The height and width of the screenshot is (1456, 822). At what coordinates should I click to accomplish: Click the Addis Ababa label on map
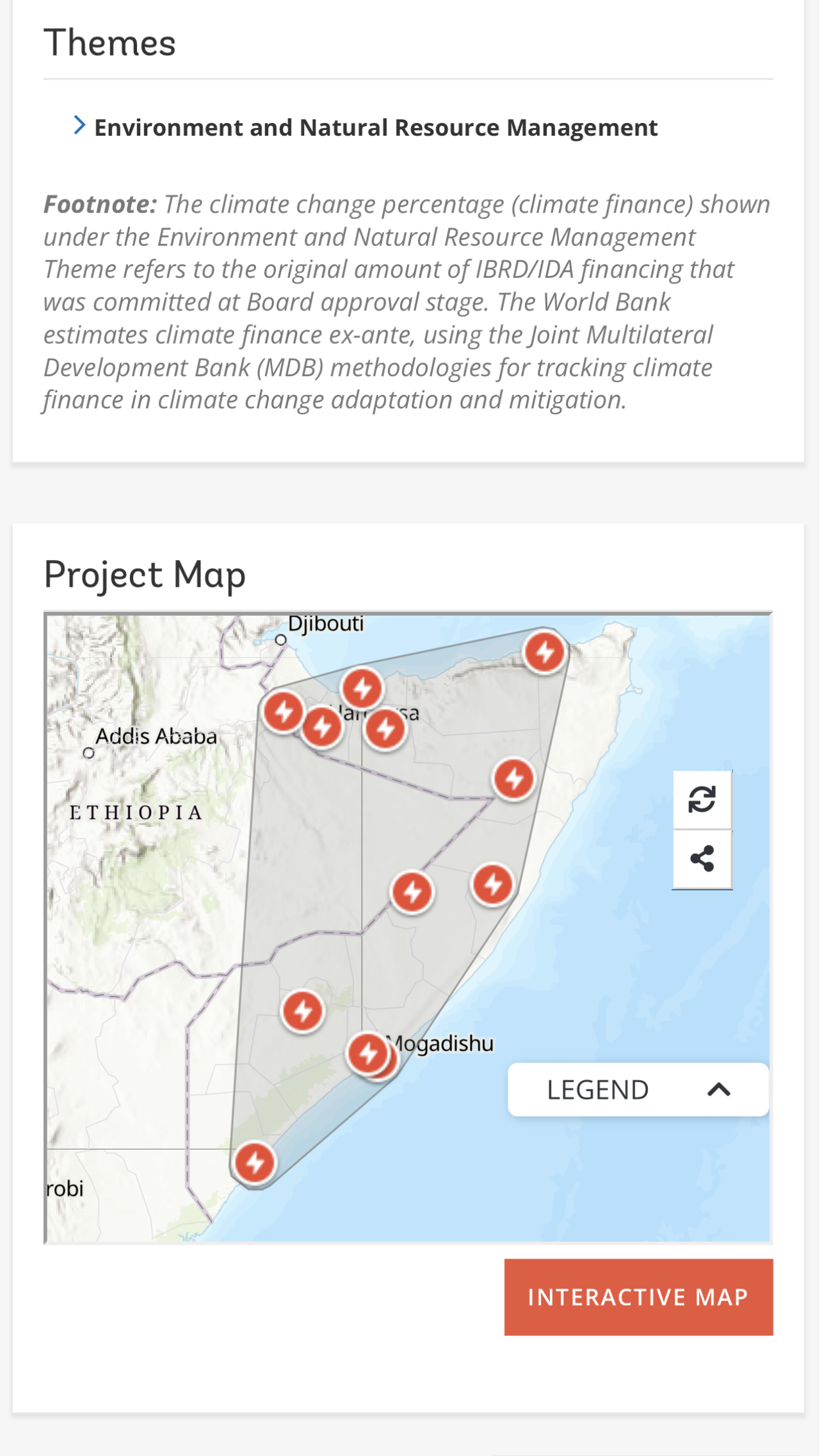coord(157,737)
